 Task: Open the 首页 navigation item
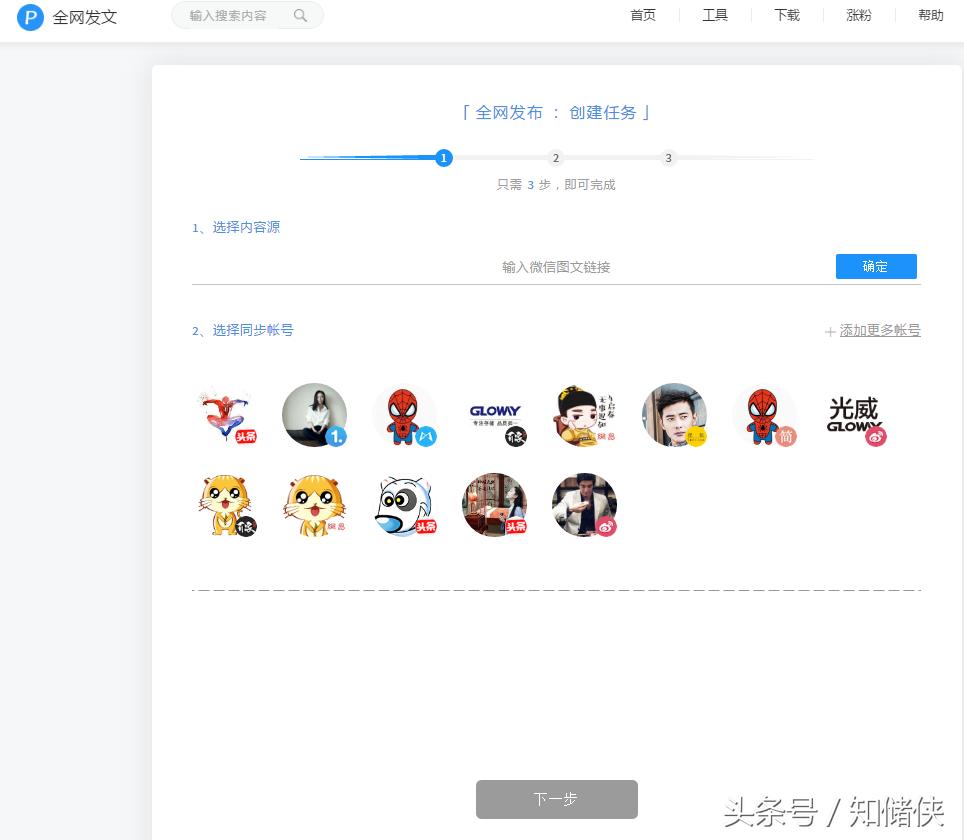click(643, 15)
